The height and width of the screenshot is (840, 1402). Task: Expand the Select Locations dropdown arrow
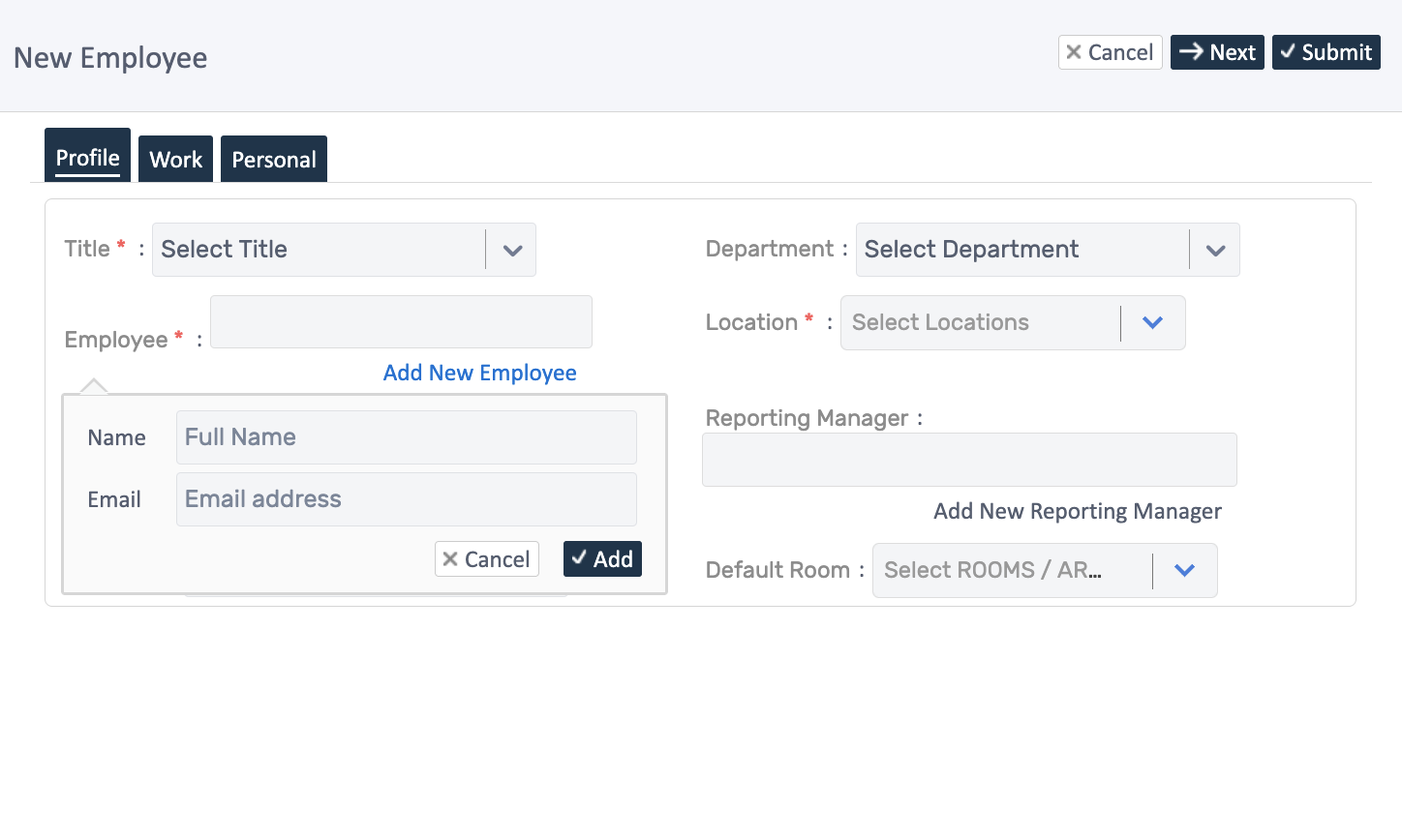click(1152, 323)
